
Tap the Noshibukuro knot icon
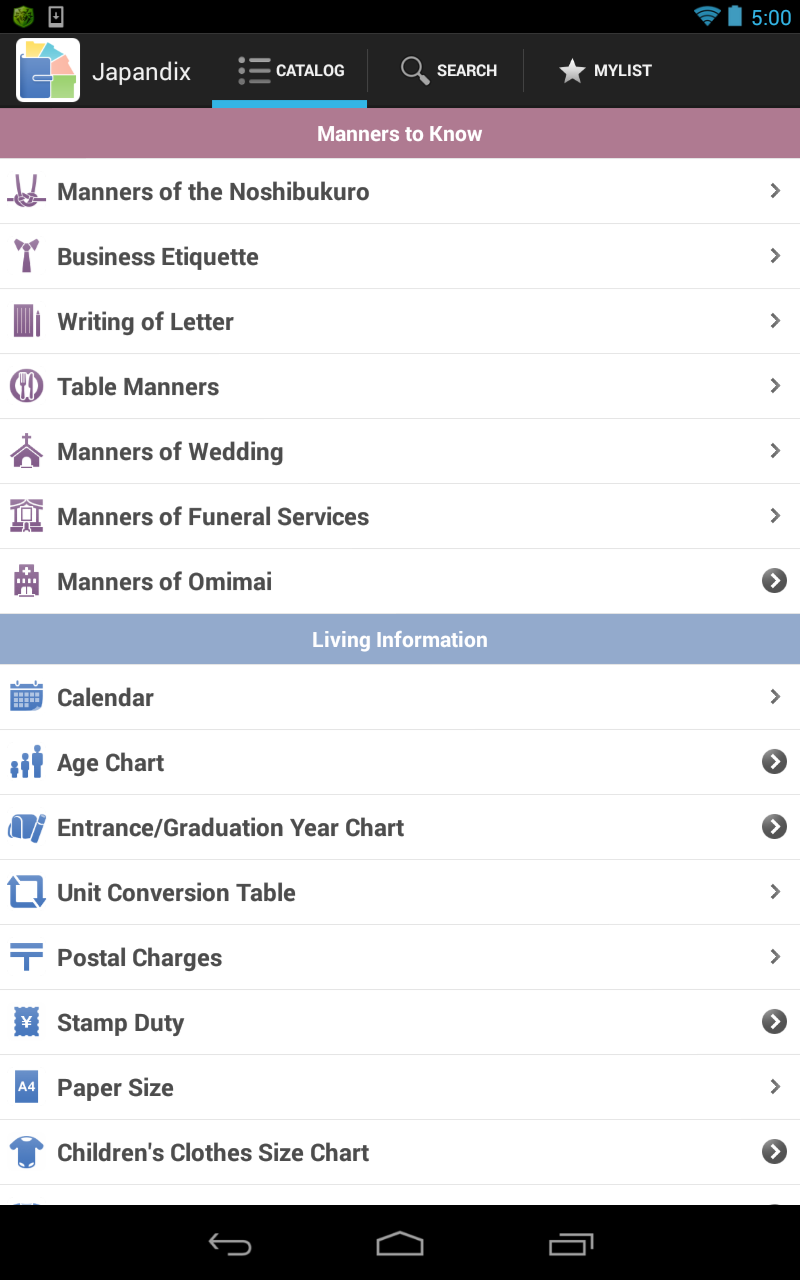(x=27, y=191)
